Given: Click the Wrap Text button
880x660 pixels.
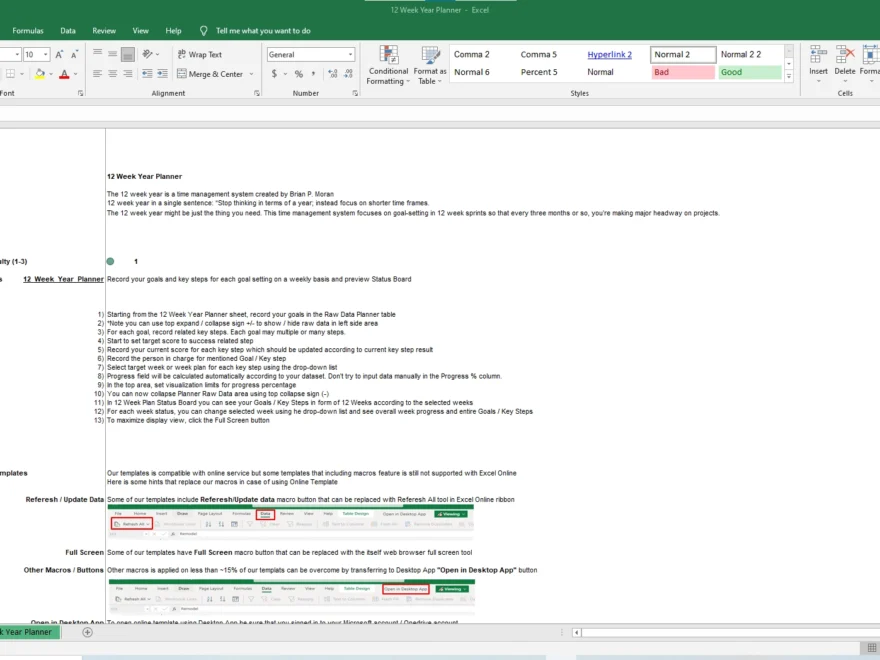Looking at the screenshot, I should tap(199, 54).
